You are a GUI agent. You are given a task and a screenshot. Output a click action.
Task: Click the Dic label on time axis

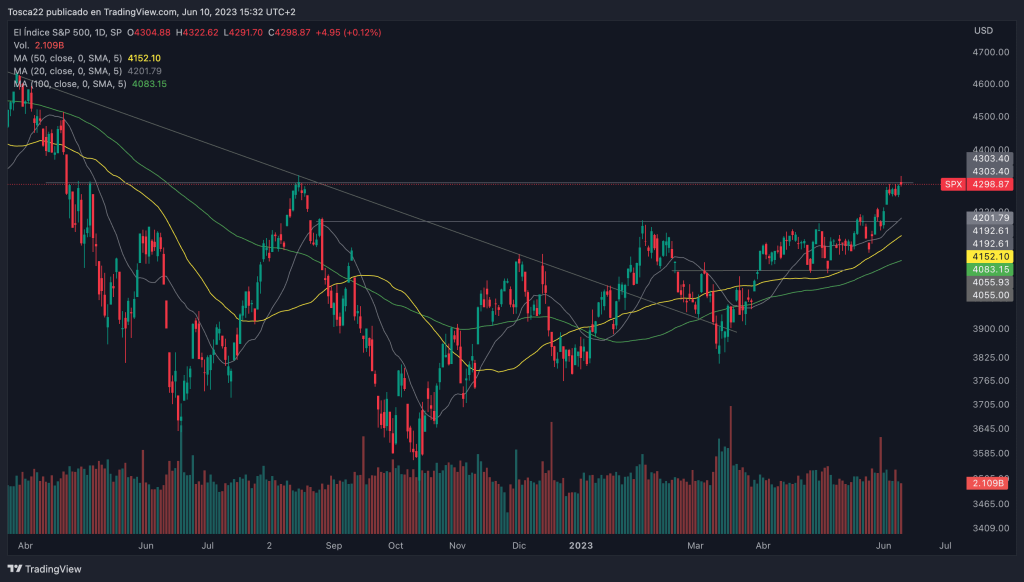[x=519, y=547]
